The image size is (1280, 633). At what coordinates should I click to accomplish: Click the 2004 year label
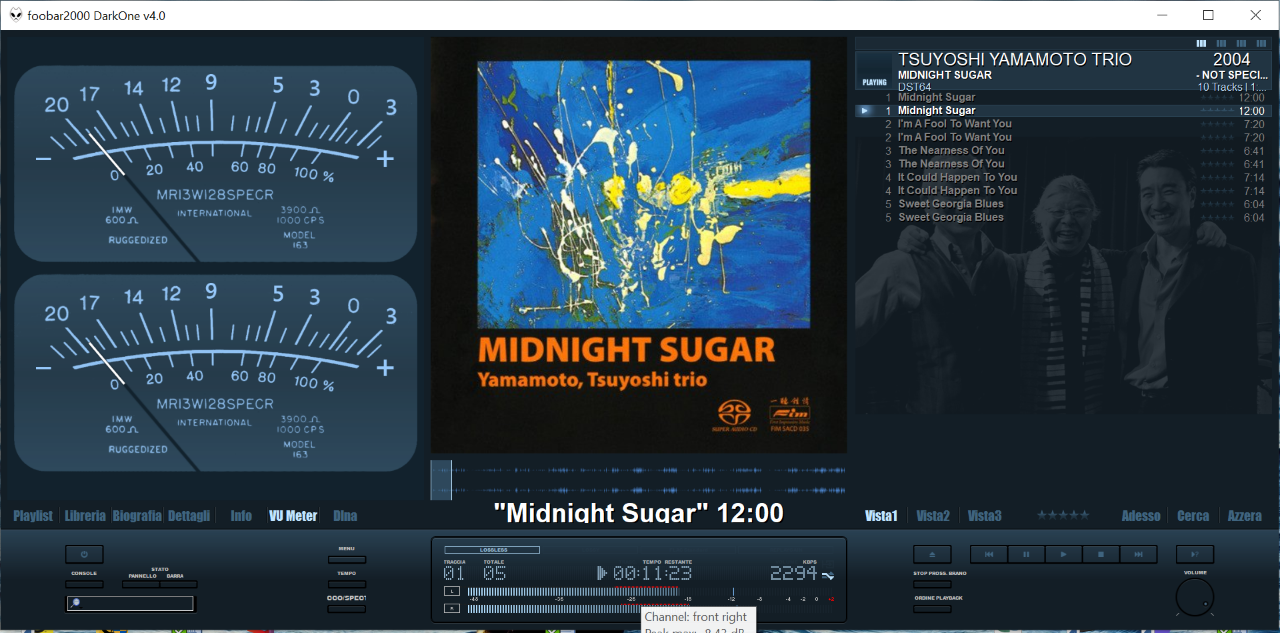1231,60
